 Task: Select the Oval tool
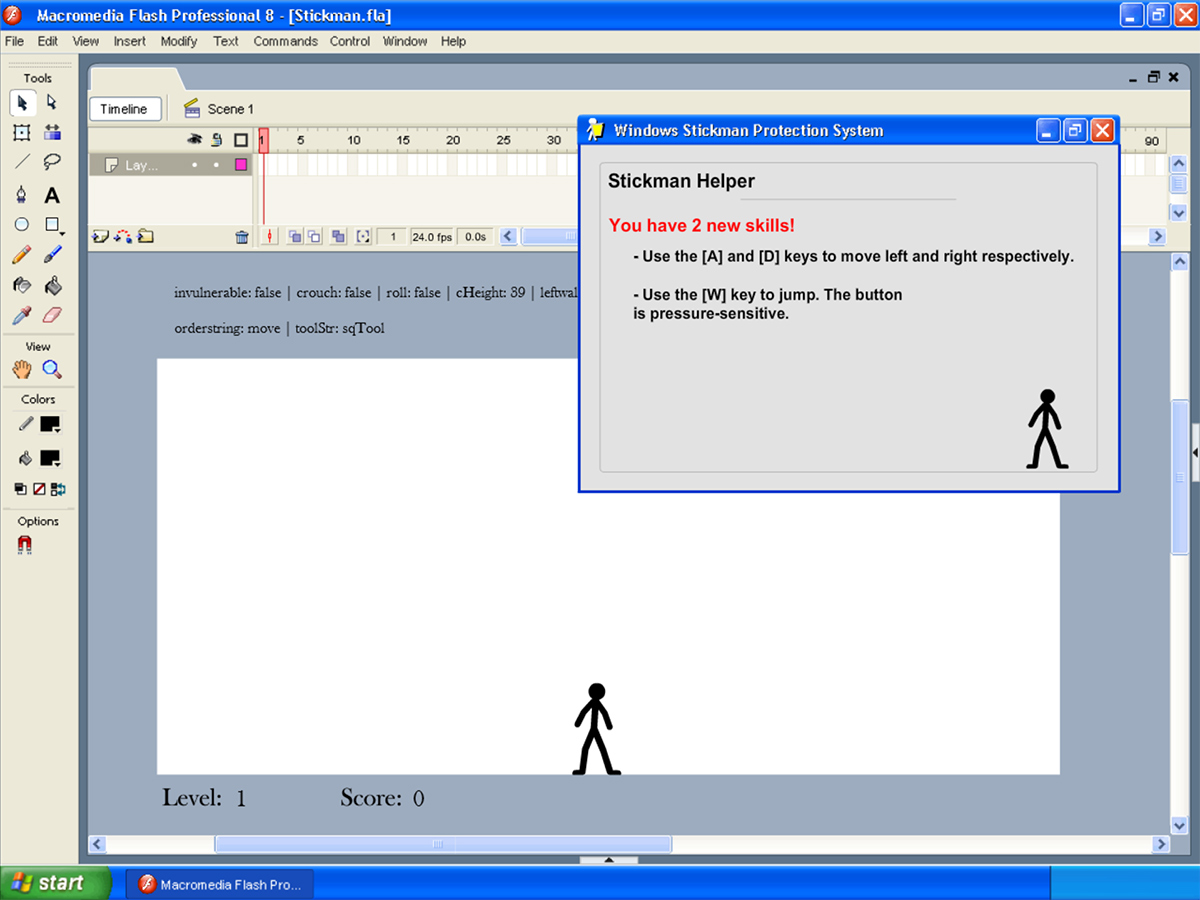tap(22, 225)
